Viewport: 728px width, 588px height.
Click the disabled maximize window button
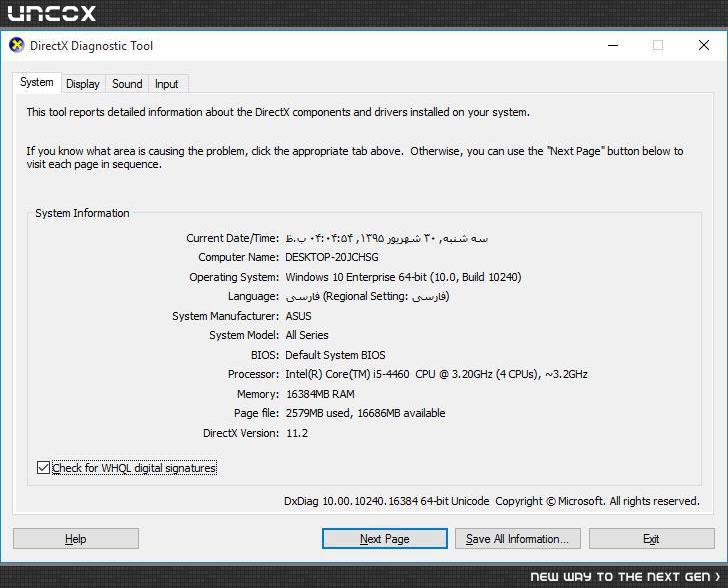coord(658,46)
